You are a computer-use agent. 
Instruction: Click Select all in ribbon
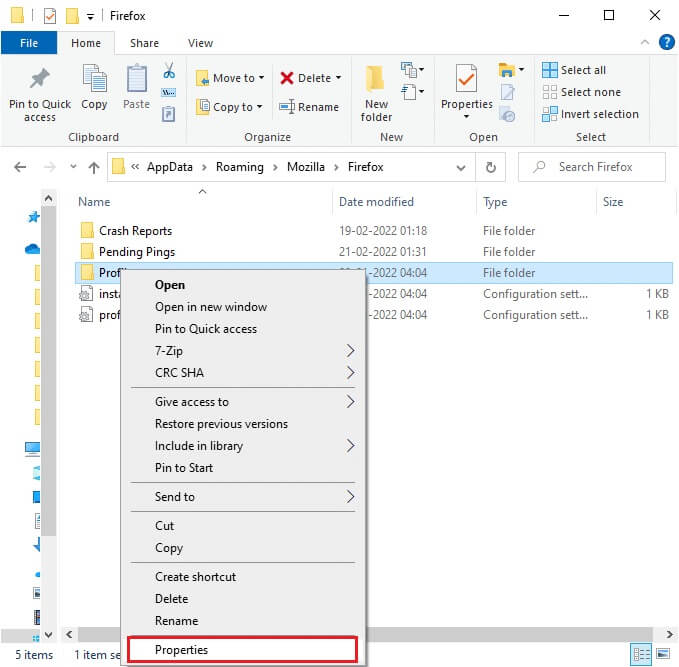pyautogui.click(x=574, y=70)
